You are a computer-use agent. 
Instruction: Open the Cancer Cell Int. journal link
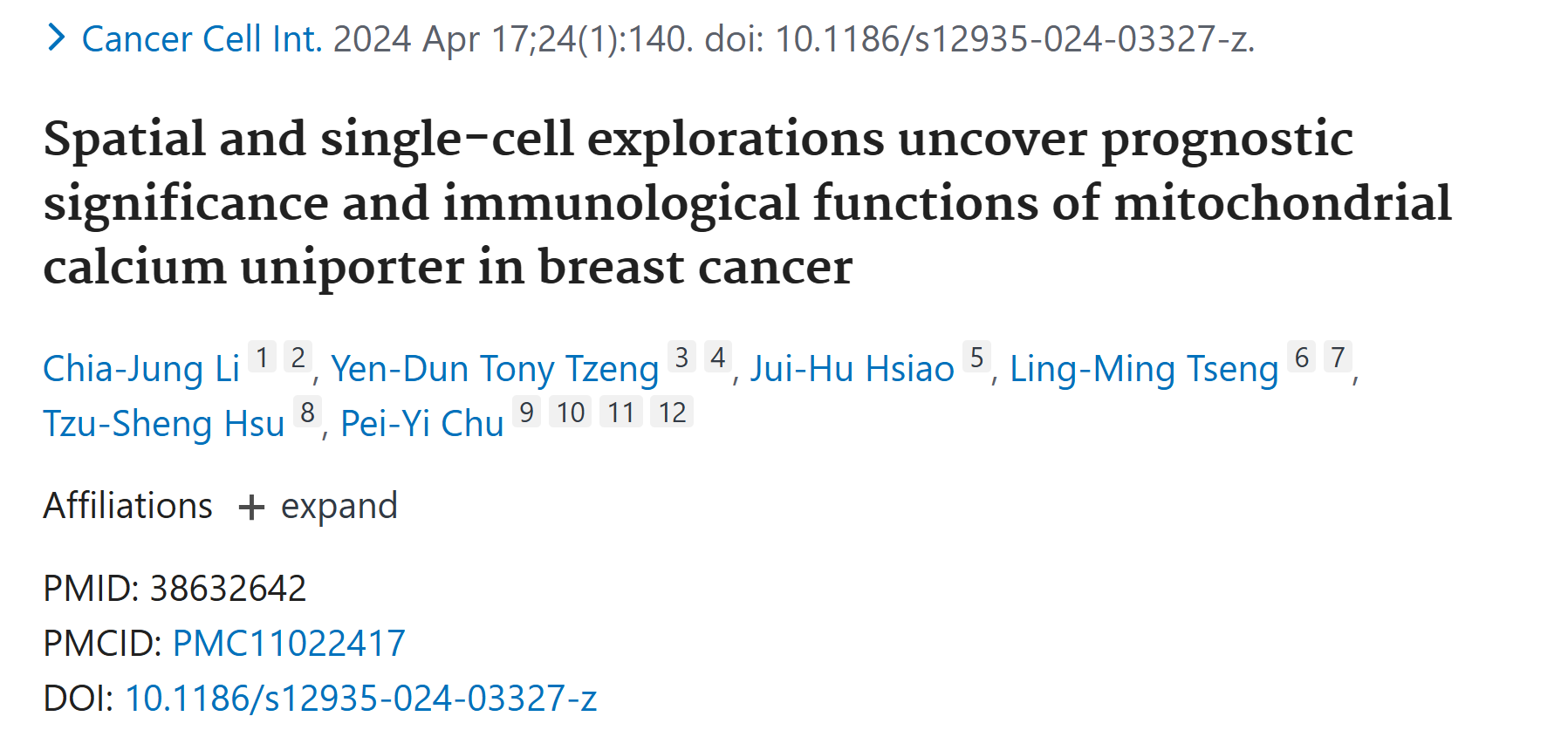202,39
